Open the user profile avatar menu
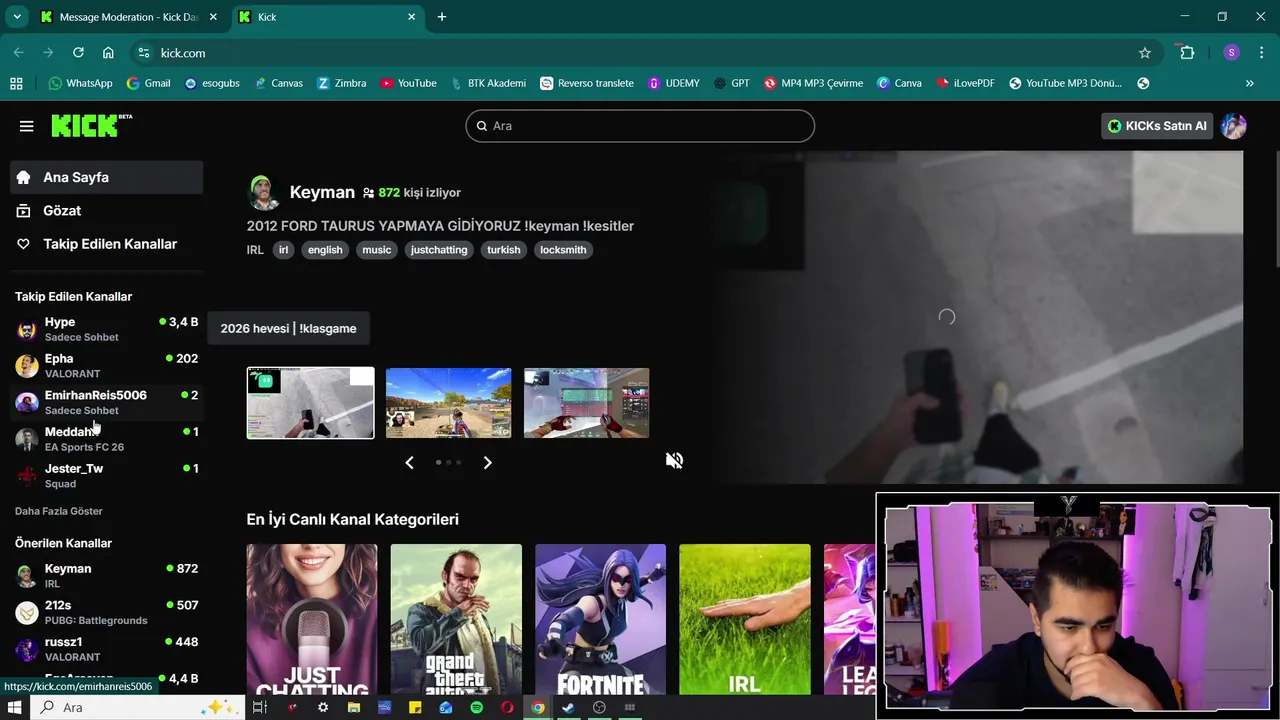The image size is (1280, 720). pos(1233,126)
